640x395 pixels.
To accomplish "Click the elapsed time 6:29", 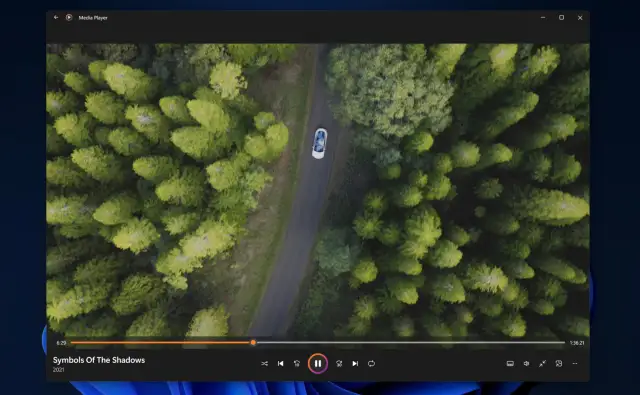I will coord(61,343).
